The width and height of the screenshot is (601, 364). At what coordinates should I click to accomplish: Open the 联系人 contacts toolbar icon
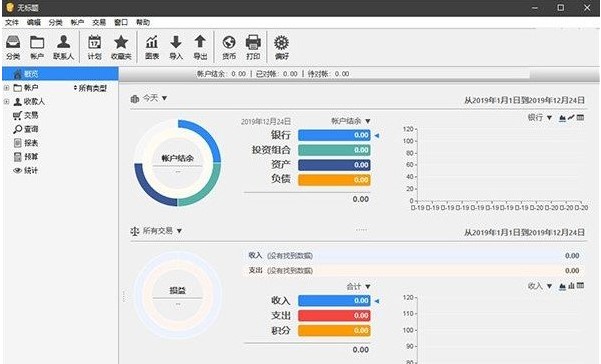point(63,47)
